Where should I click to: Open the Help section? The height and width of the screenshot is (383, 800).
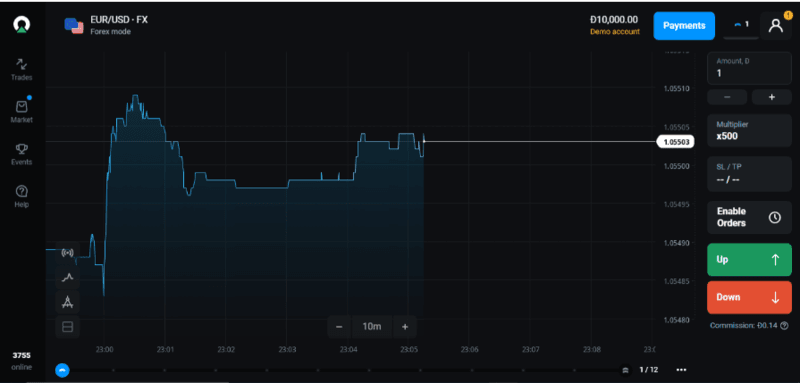click(21, 196)
